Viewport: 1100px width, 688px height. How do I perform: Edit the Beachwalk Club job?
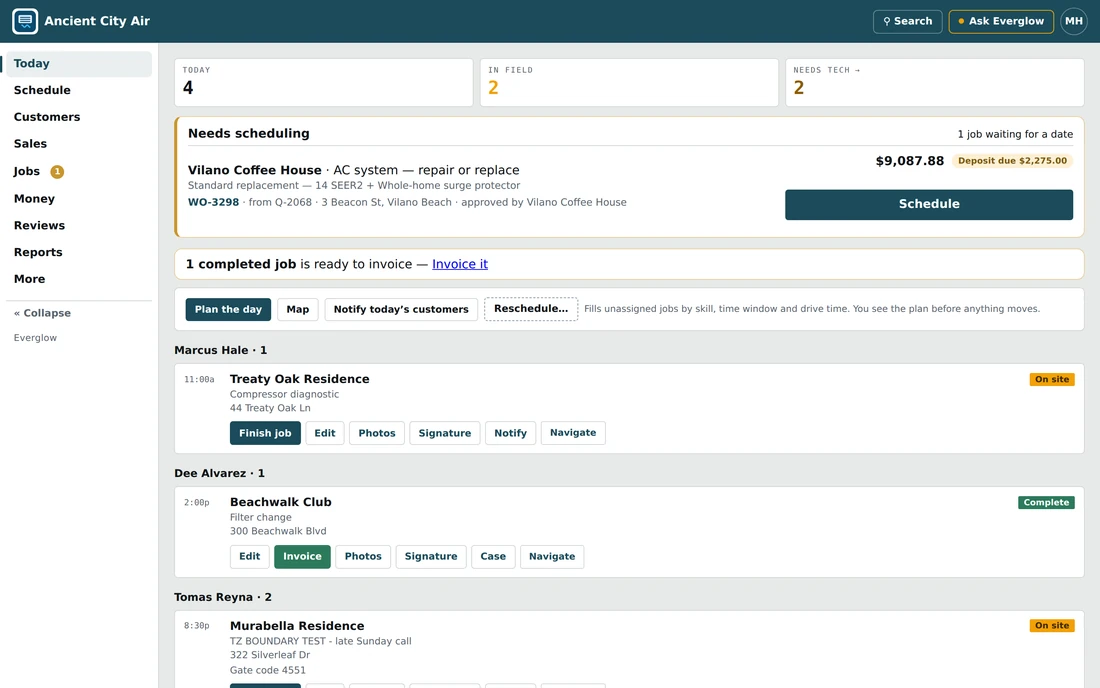point(250,556)
